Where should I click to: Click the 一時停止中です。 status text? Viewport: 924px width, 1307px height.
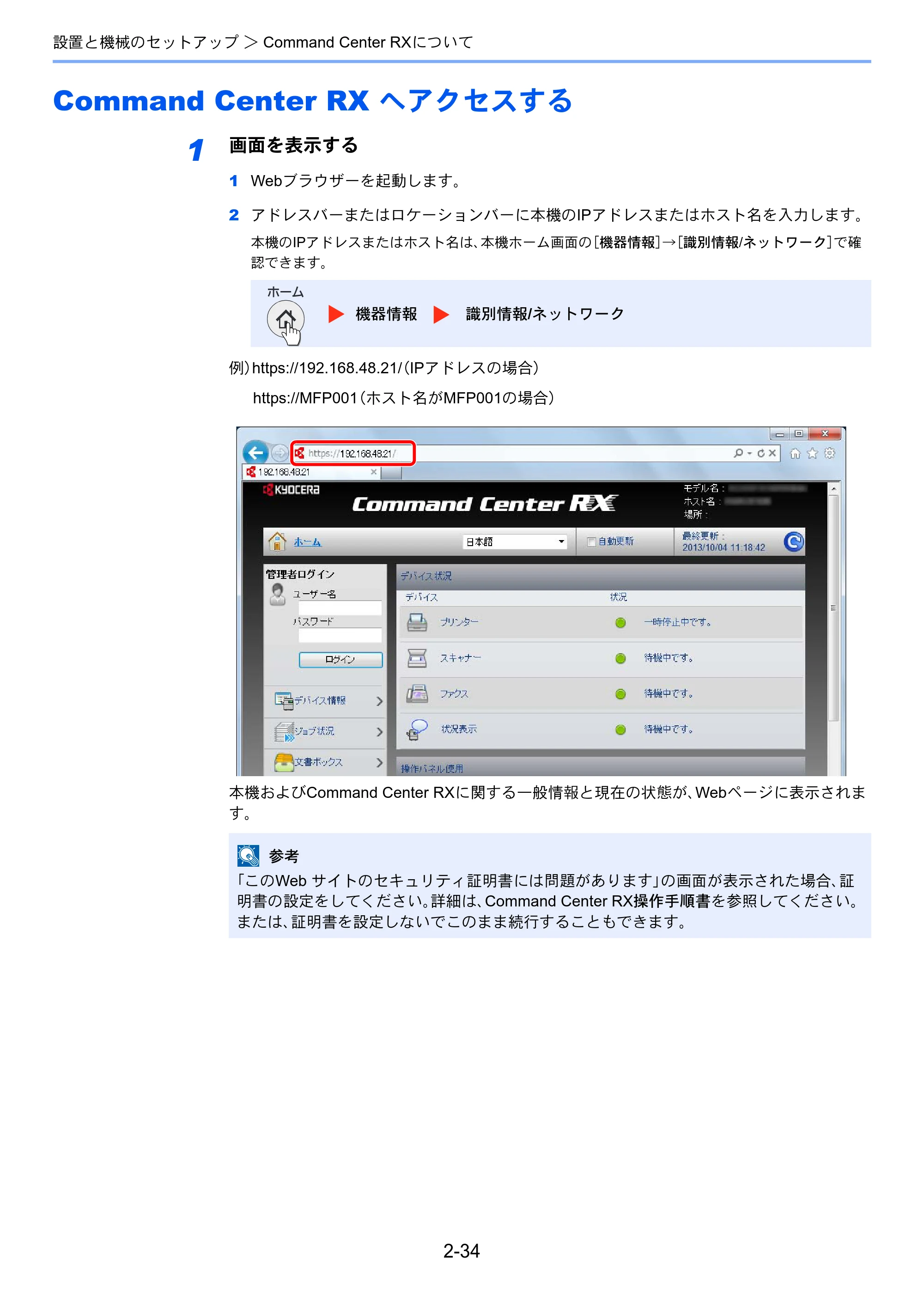(x=677, y=622)
